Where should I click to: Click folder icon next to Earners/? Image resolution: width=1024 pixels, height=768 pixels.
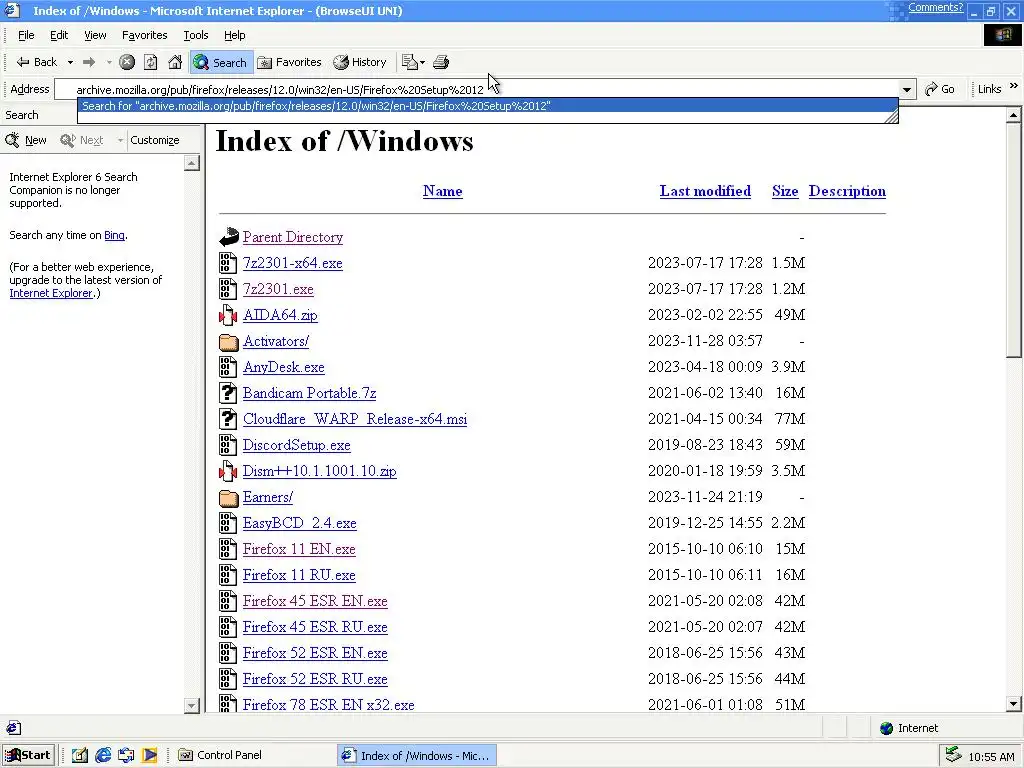229,498
